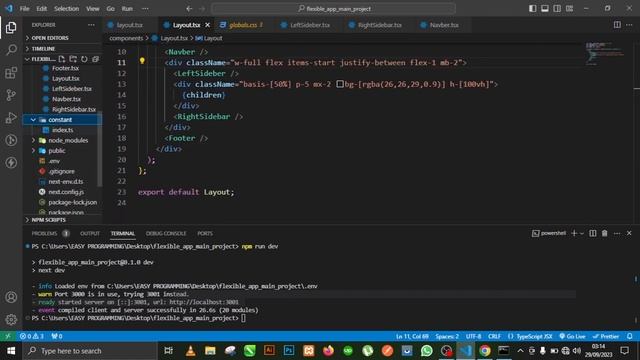Open terminal launch profile dropdown arrow
The image size is (640, 360).
pyautogui.click(x=582, y=233)
